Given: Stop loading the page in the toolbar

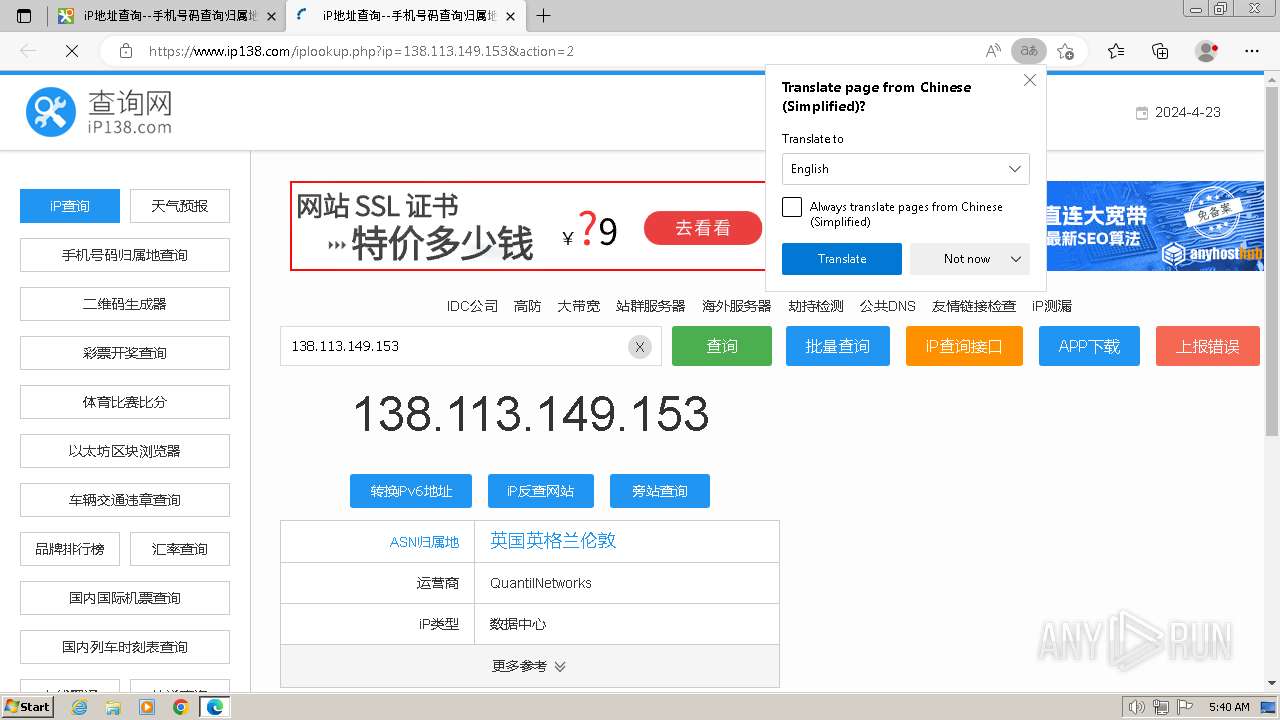Looking at the screenshot, I should click(71, 51).
